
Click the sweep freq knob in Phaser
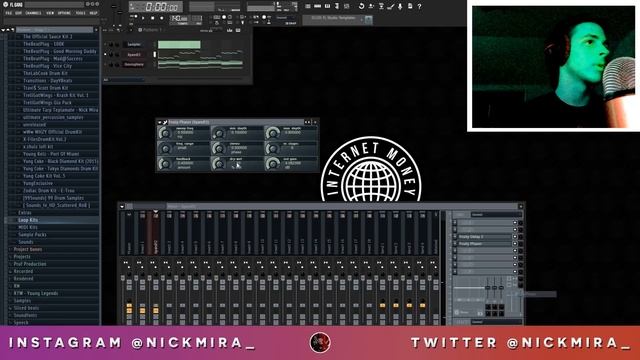pos(165,133)
